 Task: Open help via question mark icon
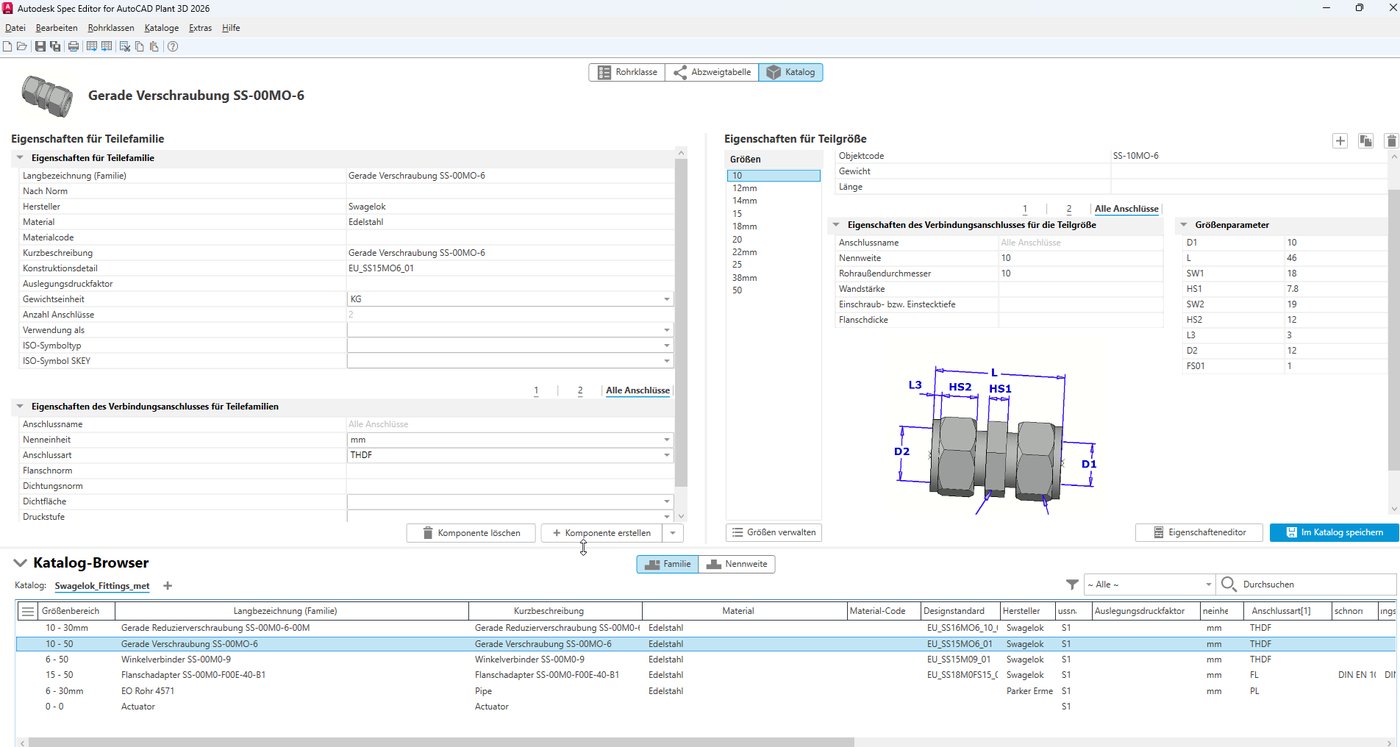click(x=173, y=46)
